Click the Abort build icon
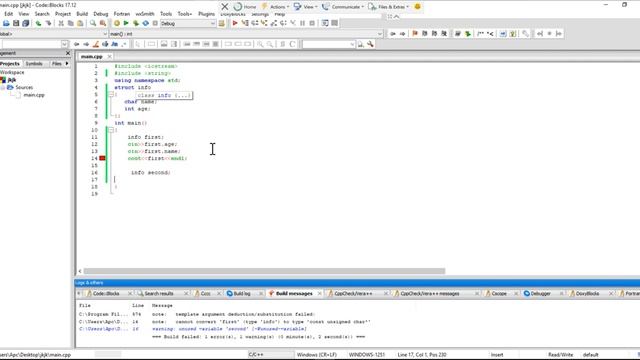 (155, 23)
